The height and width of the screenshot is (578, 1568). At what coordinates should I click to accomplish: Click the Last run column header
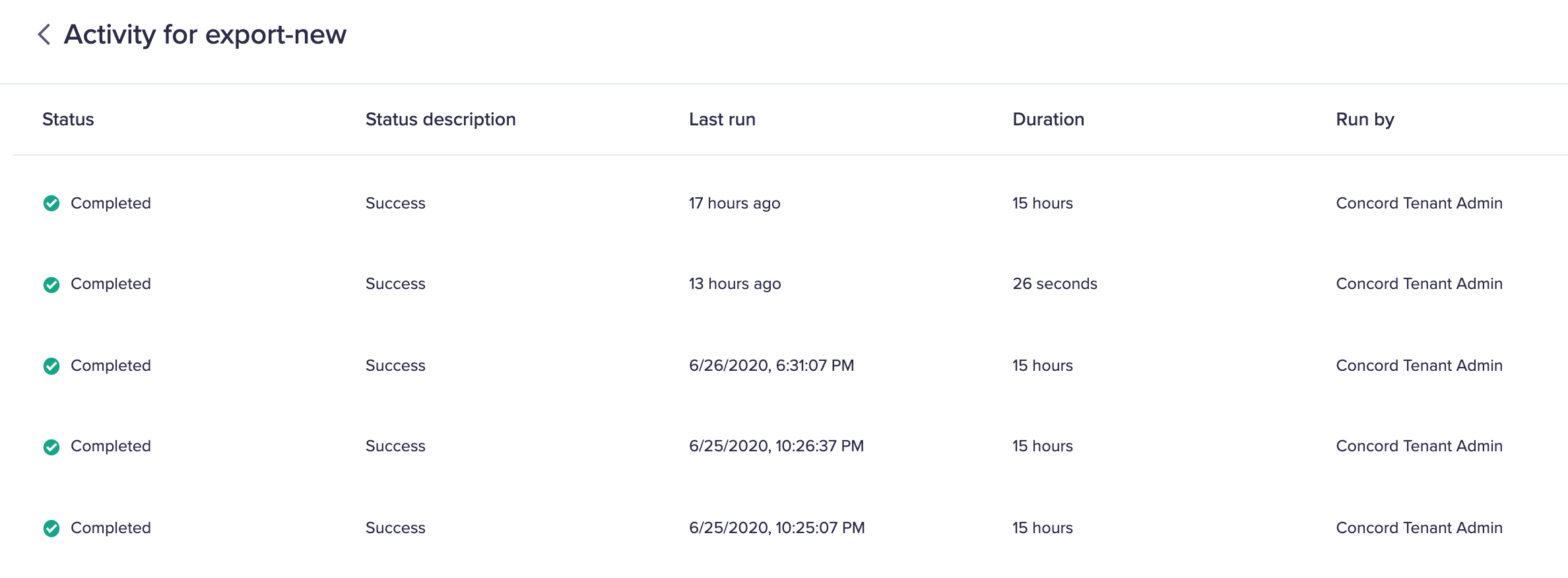pyautogui.click(x=721, y=119)
